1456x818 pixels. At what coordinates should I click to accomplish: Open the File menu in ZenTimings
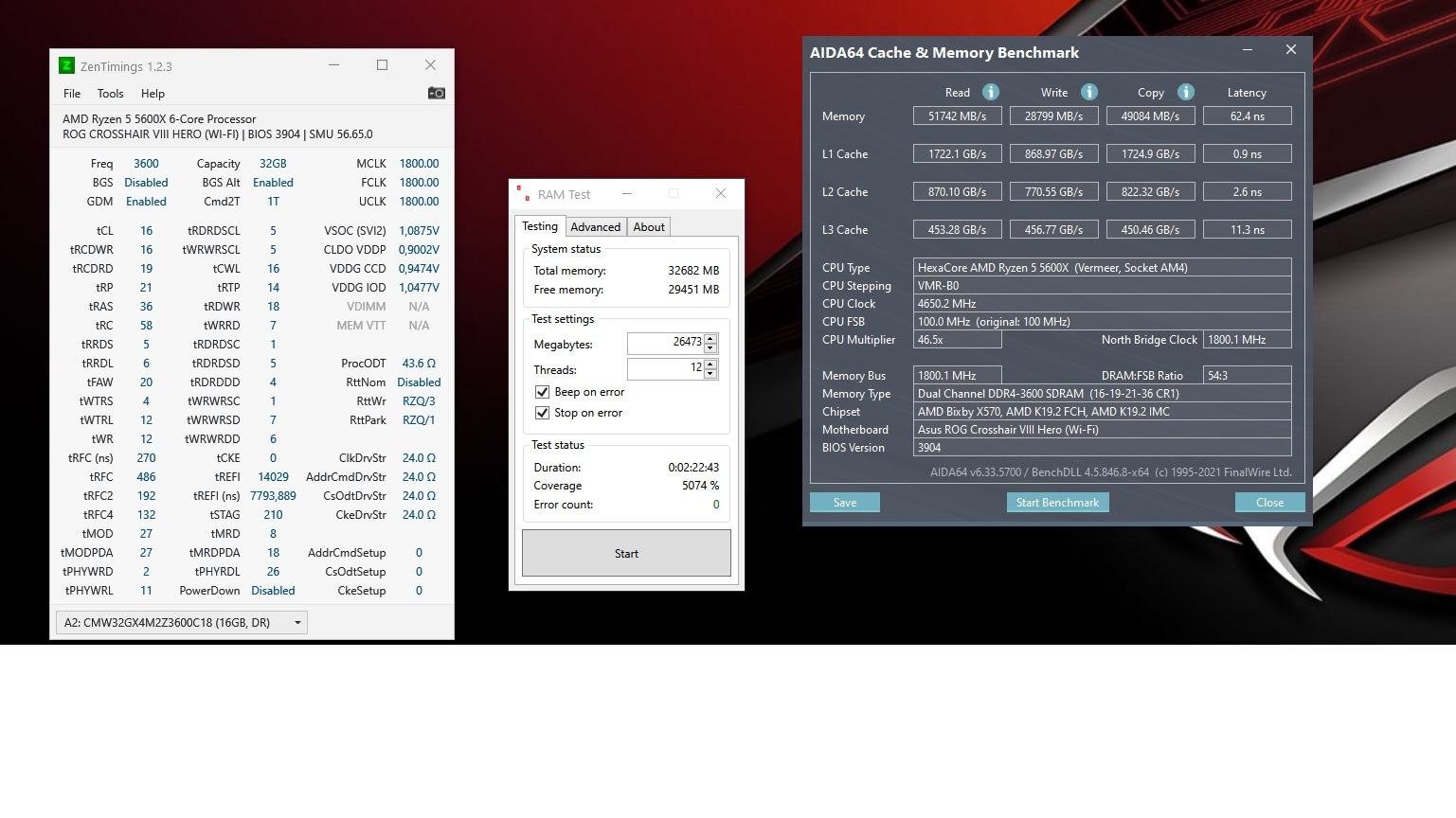click(x=72, y=94)
